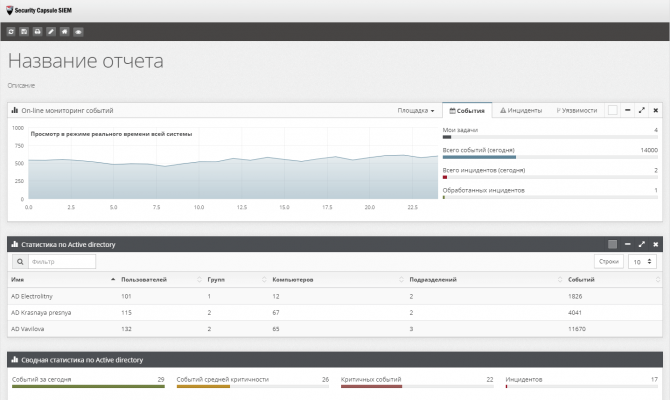Click the Название отчета report title
Viewport: 670px width, 400px height.
click(85, 61)
